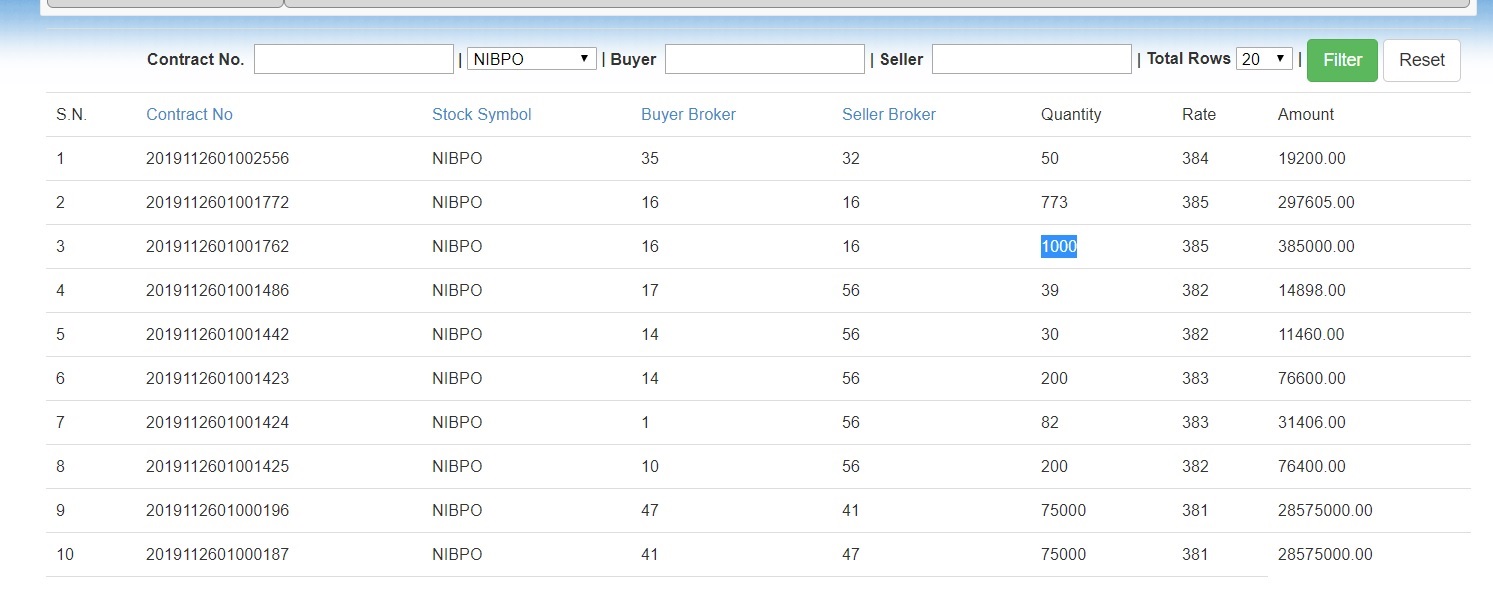Click contract number 2019112601000196 in row 9
This screenshot has width=1493, height=606.
pyautogui.click(x=217, y=510)
